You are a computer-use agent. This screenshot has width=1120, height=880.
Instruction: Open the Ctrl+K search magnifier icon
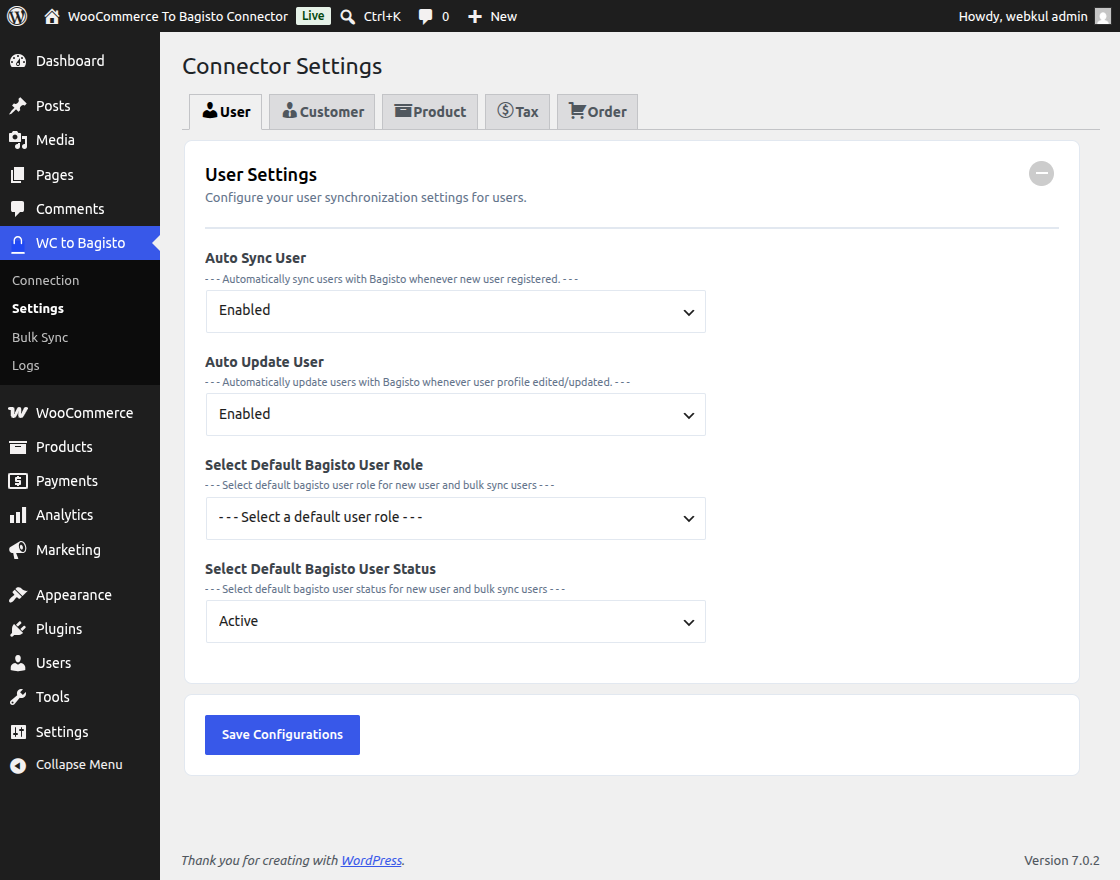(x=348, y=16)
